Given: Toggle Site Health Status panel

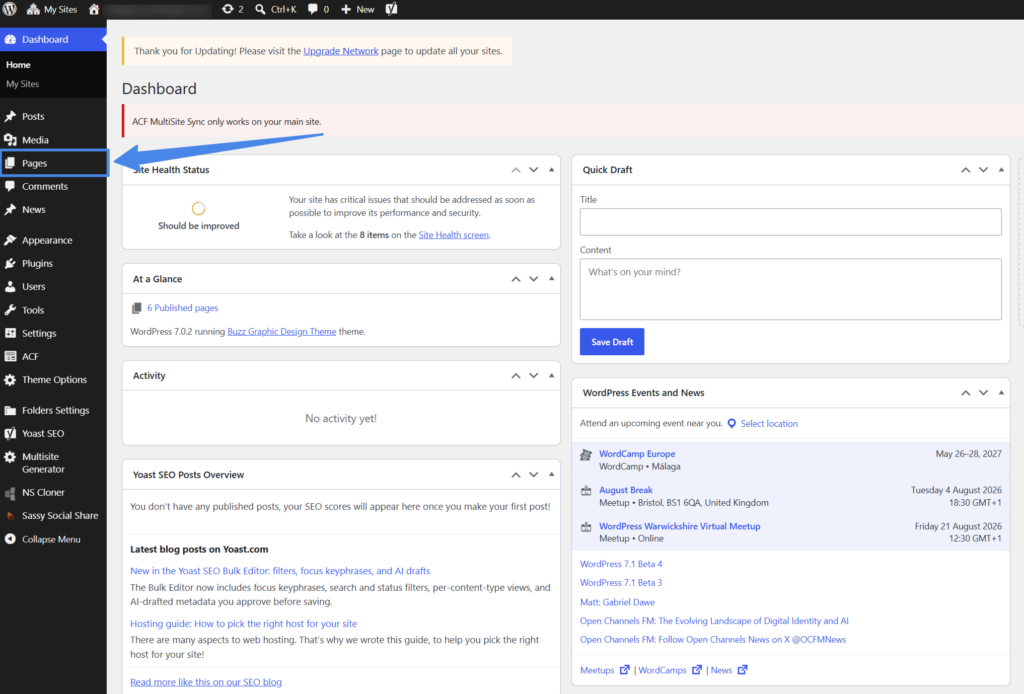Looking at the screenshot, I should coord(551,170).
